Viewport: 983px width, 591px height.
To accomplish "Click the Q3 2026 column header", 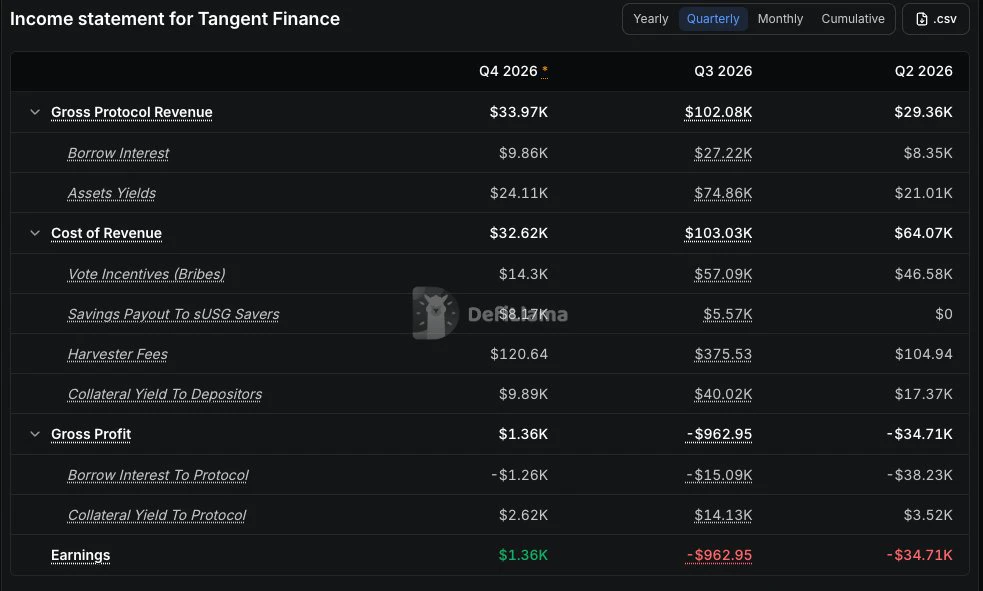I will pyautogui.click(x=723, y=71).
